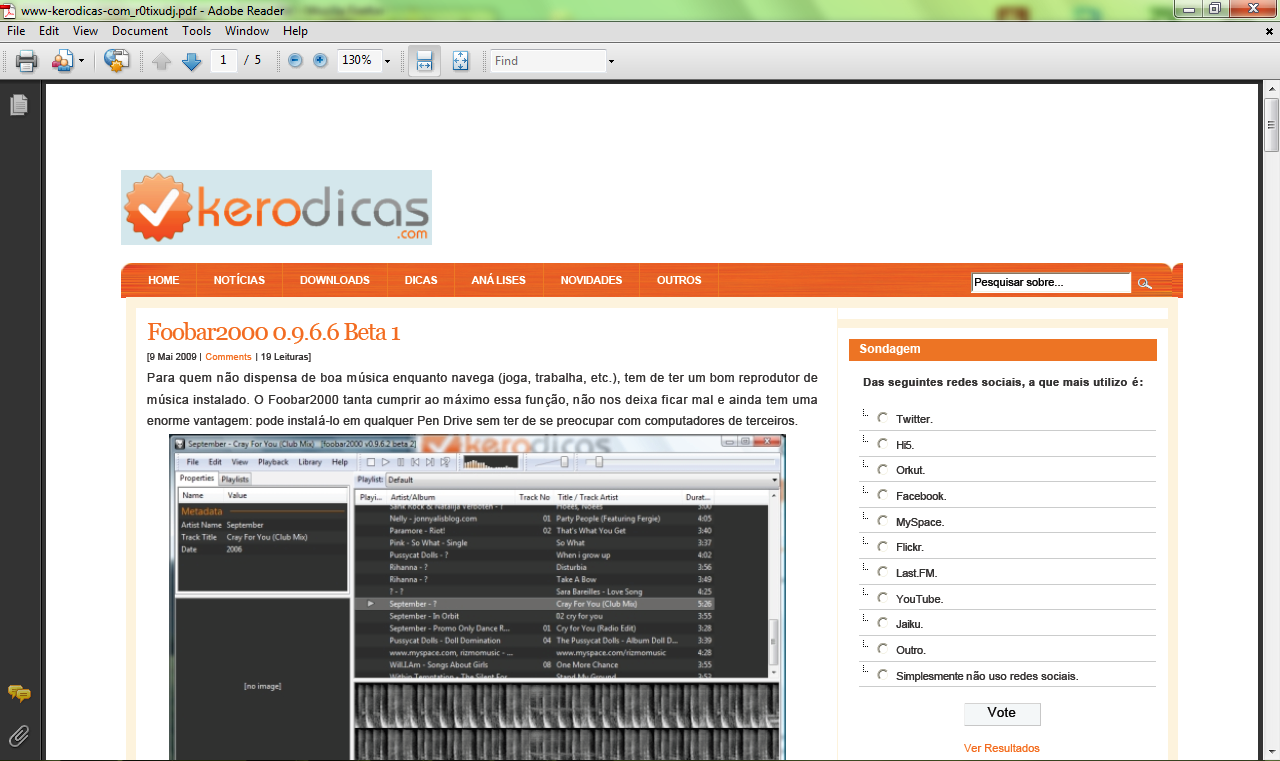Select the YouTube radio option

pos(882,598)
